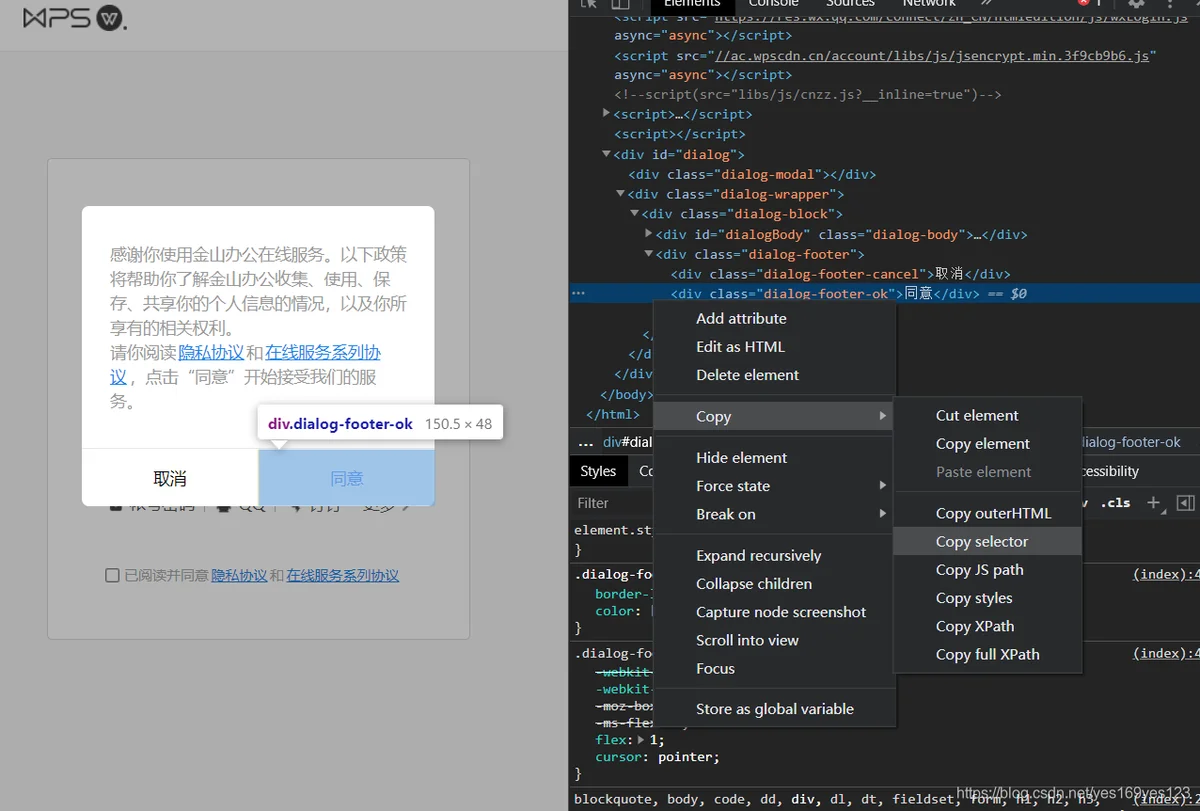Click the WPS logo in the page header
Viewport: 1200px width, 811px height.
click(74, 18)
